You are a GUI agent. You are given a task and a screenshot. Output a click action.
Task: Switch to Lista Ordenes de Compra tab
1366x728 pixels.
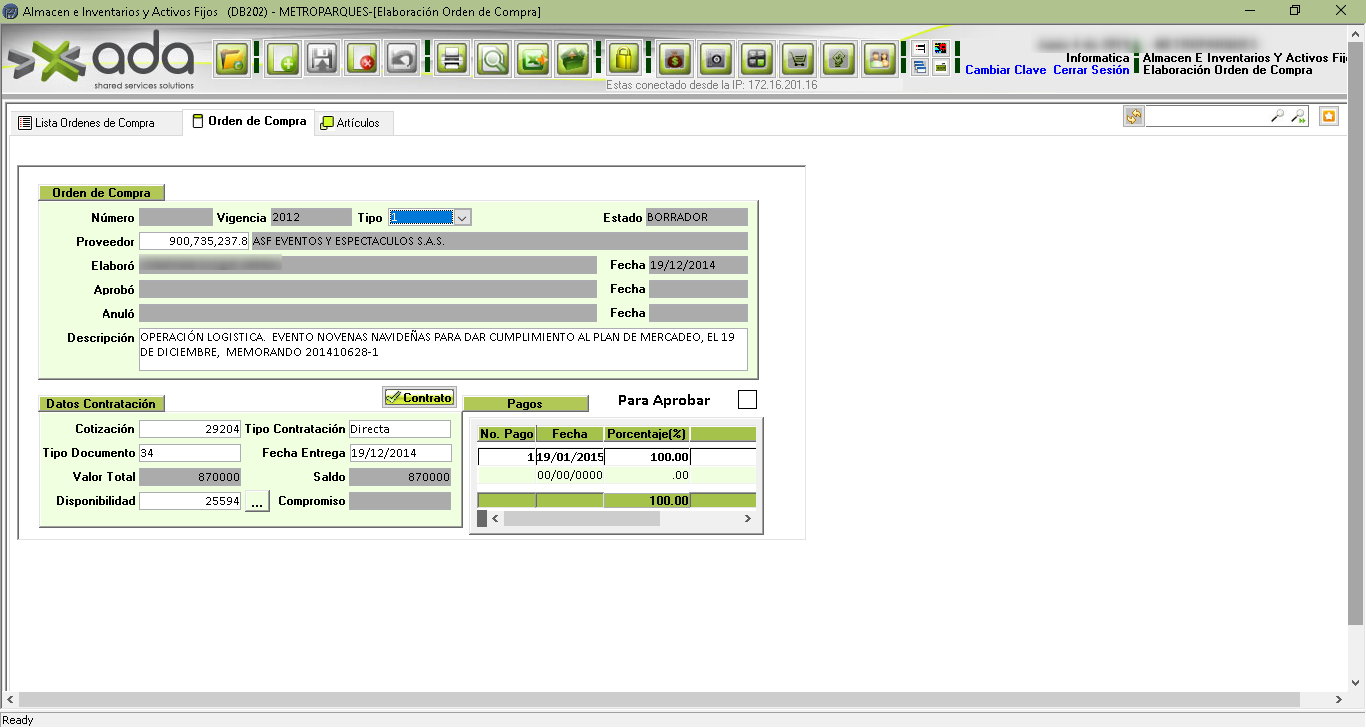pyautogui.click(x=95, y=123)
